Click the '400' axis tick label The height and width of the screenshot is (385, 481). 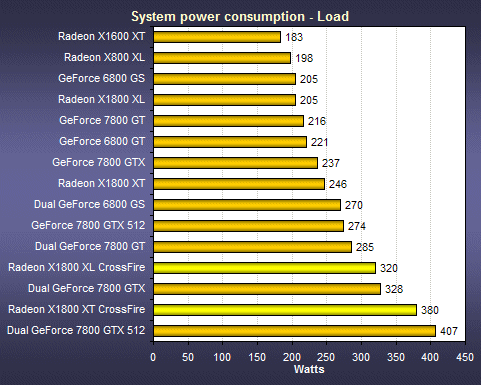[430, 357]
